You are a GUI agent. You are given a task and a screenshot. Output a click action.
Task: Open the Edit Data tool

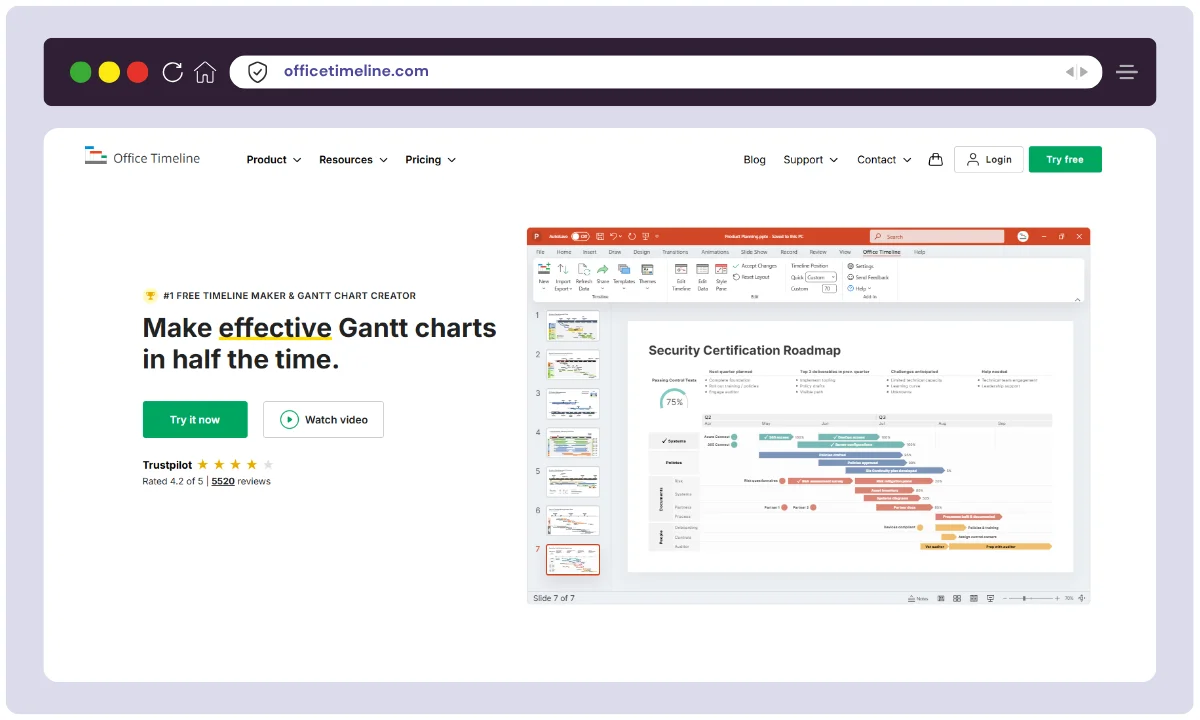click(702, 272)
